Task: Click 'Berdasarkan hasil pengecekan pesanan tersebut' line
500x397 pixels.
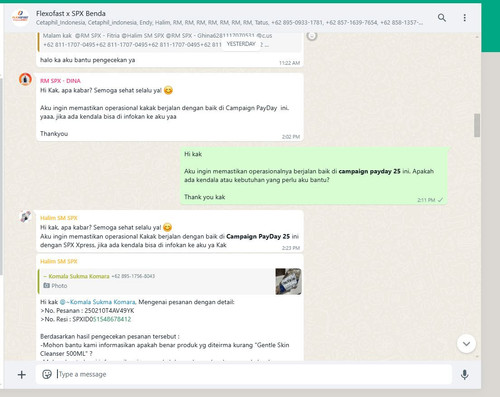Action: click(110, 336)
